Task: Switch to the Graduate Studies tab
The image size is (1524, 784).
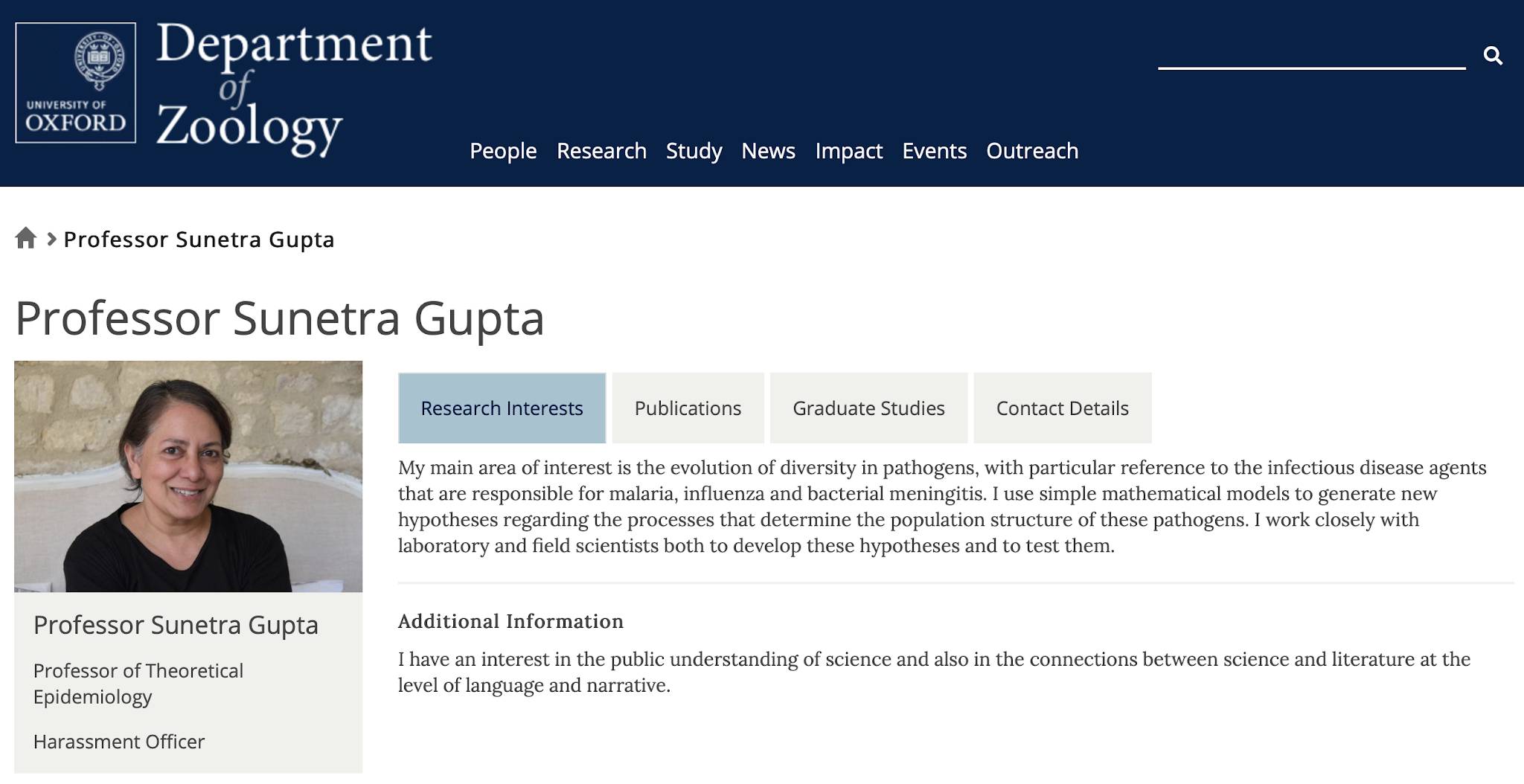Action: [x=868, y=408]
